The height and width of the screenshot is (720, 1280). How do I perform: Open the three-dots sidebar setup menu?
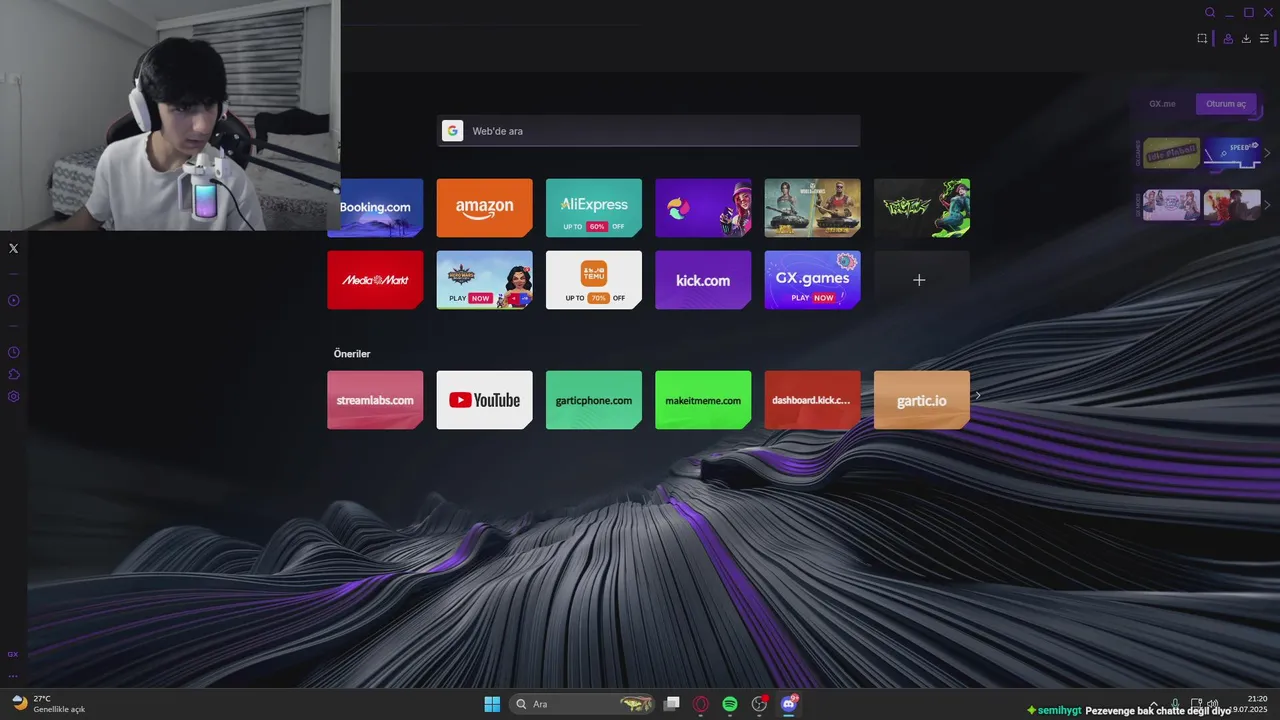(13, 675)
